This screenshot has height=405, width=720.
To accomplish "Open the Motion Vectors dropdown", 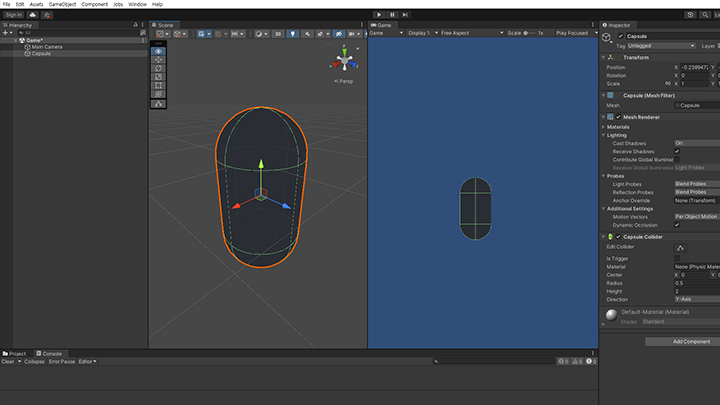I will [x=697, y=217].
